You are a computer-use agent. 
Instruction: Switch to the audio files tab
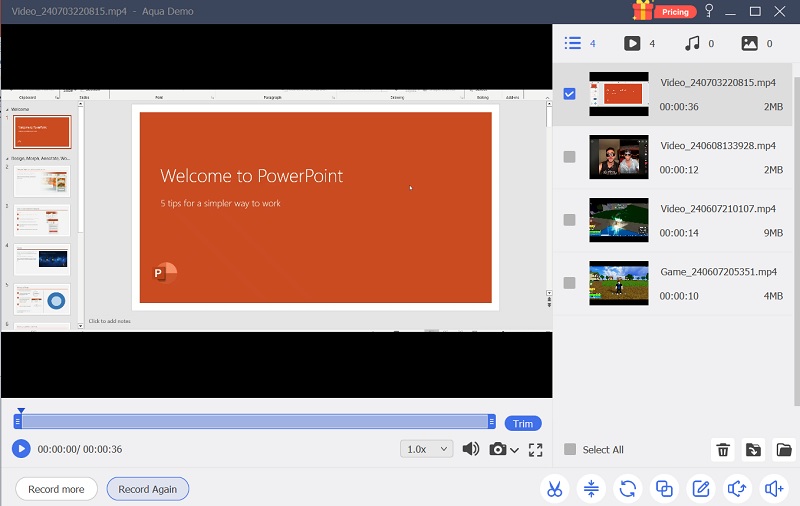[698, 43]
